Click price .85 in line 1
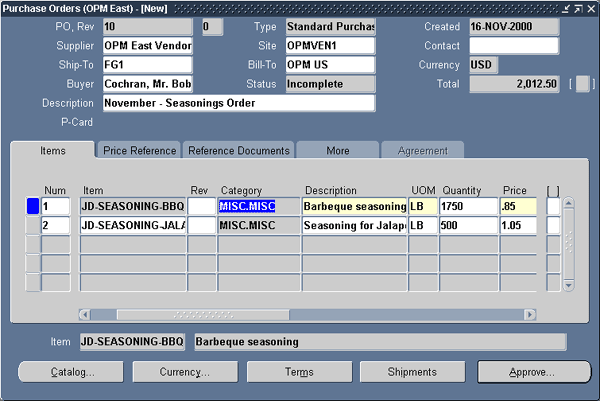This screenshot has width=600, height=401. point(518,206)
